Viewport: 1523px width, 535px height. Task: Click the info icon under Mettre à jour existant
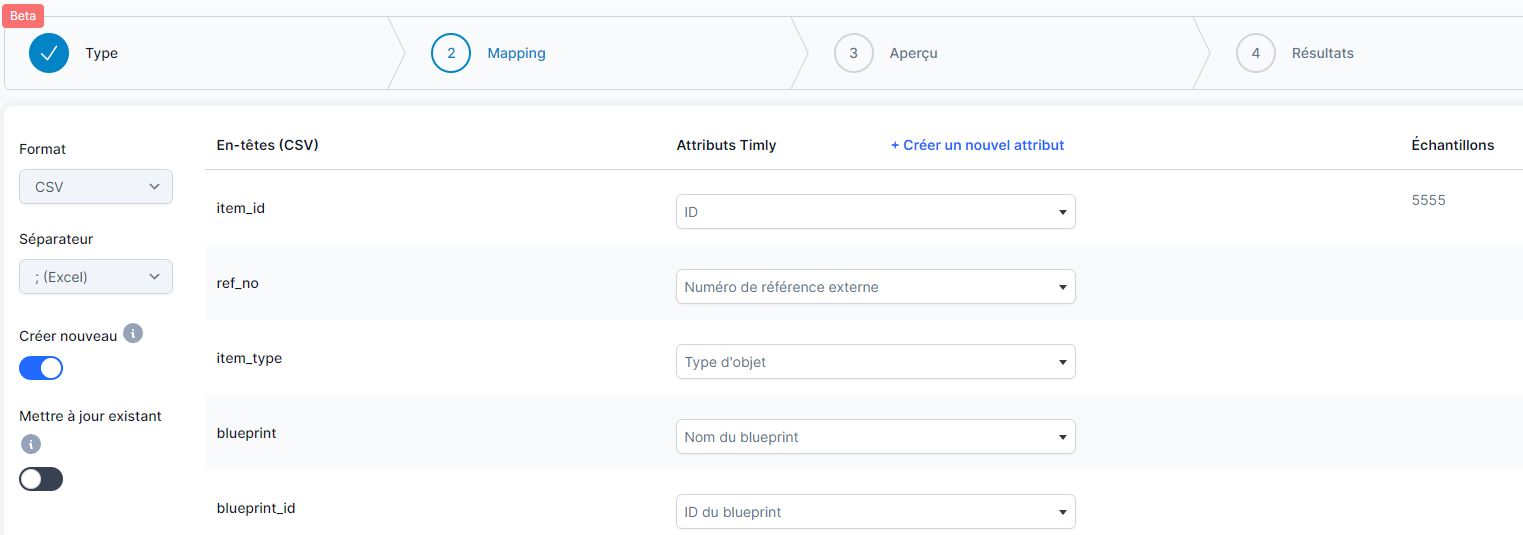point(31,443)
